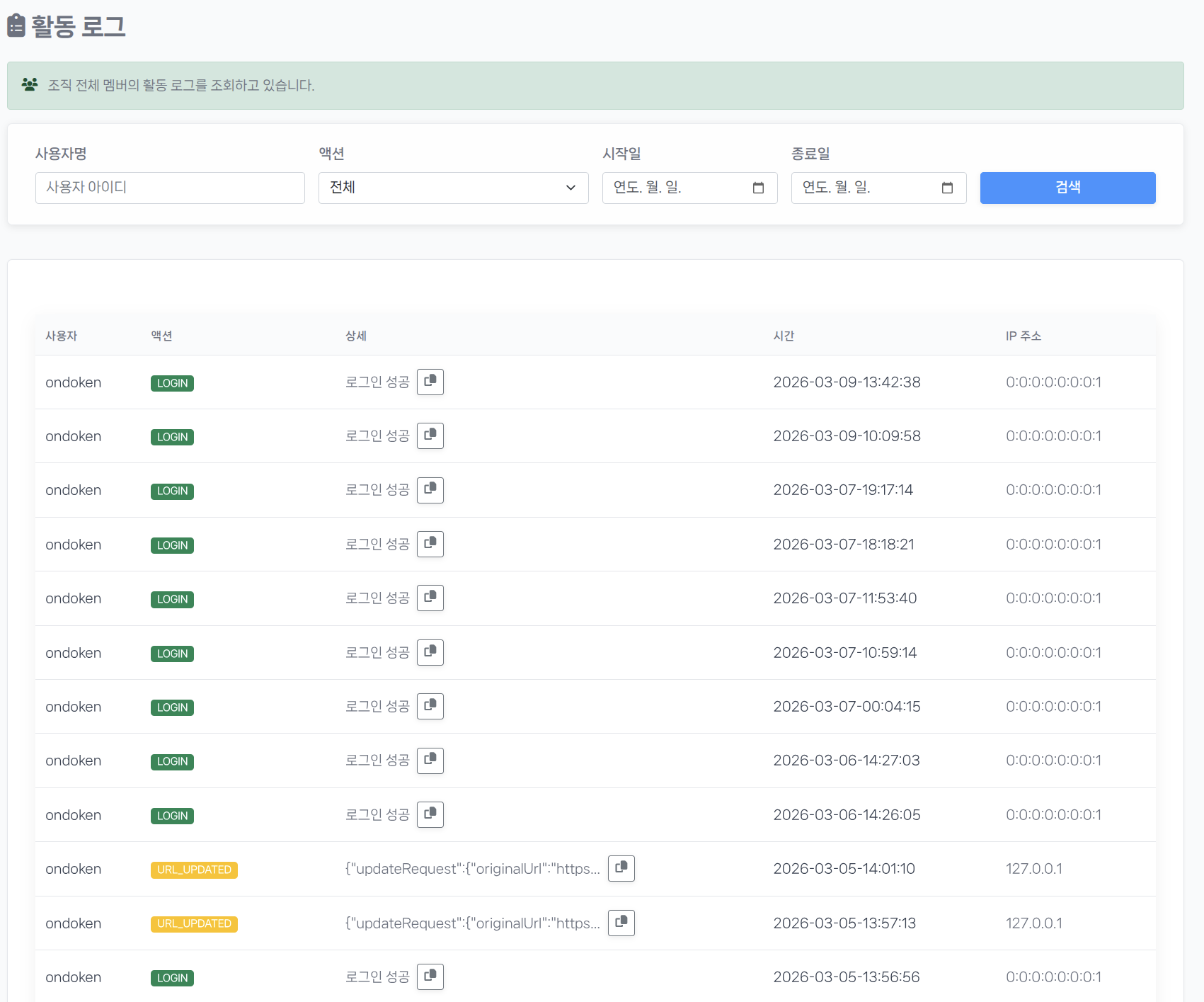Copy details of the 13:56:56 login entry
1204x1002 pixels.
point(430,977)
